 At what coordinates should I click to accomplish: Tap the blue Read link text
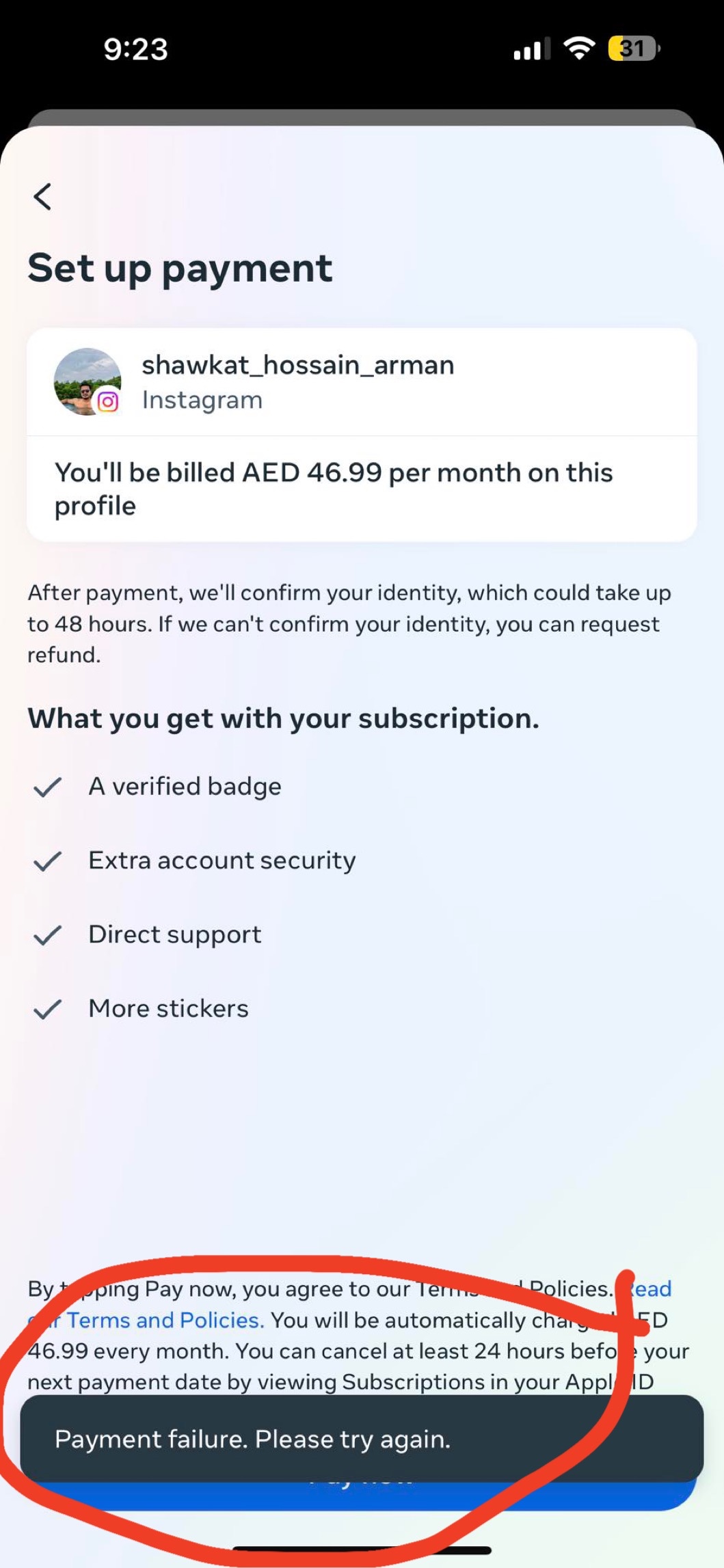[x=651, y=1288]
